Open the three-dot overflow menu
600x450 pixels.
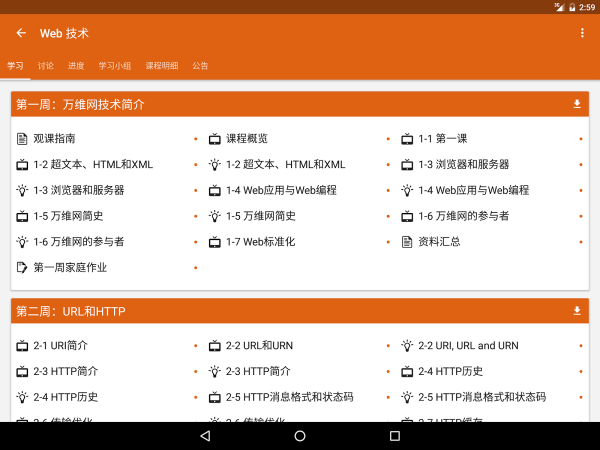click(x=582, y=33)
